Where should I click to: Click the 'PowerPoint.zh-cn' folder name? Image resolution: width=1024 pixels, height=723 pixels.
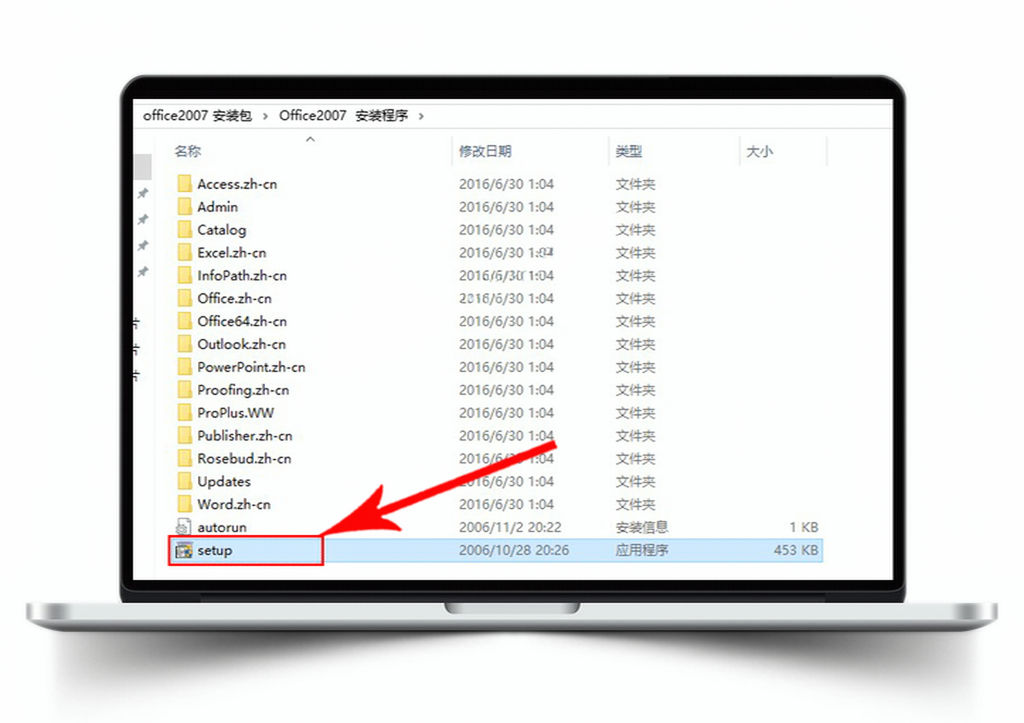pyautogui.click(x=251, y=367)
